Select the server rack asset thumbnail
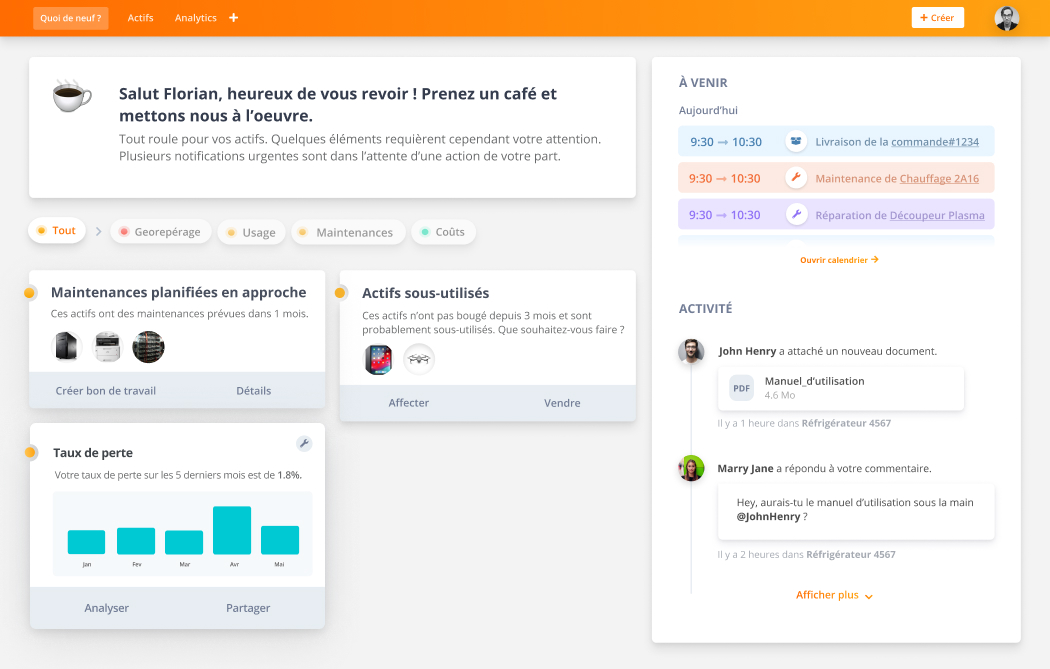 click(148, 347)
